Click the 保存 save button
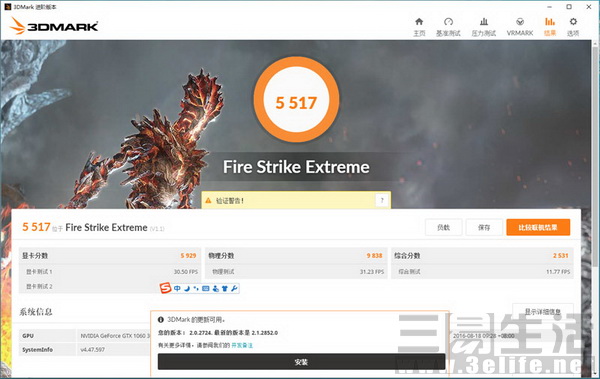This screenshot has height=379, width=600. coord(484,227)
